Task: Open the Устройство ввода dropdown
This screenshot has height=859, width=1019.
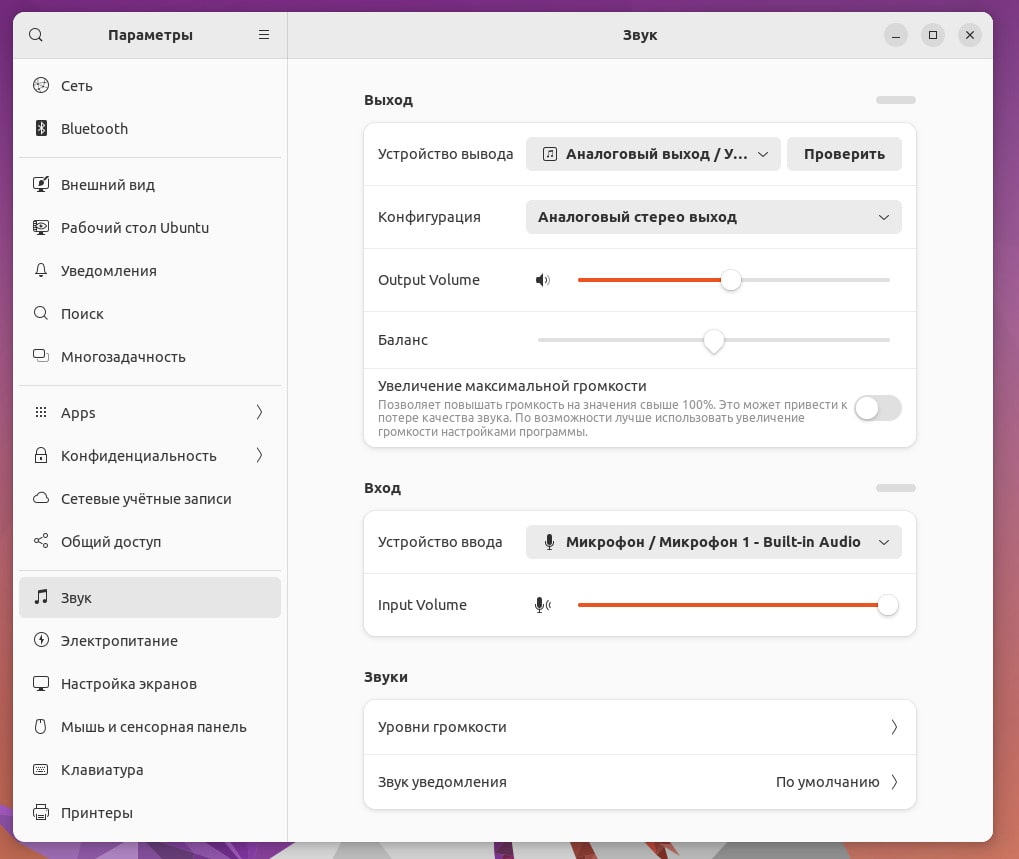Action: coord(714,542)
